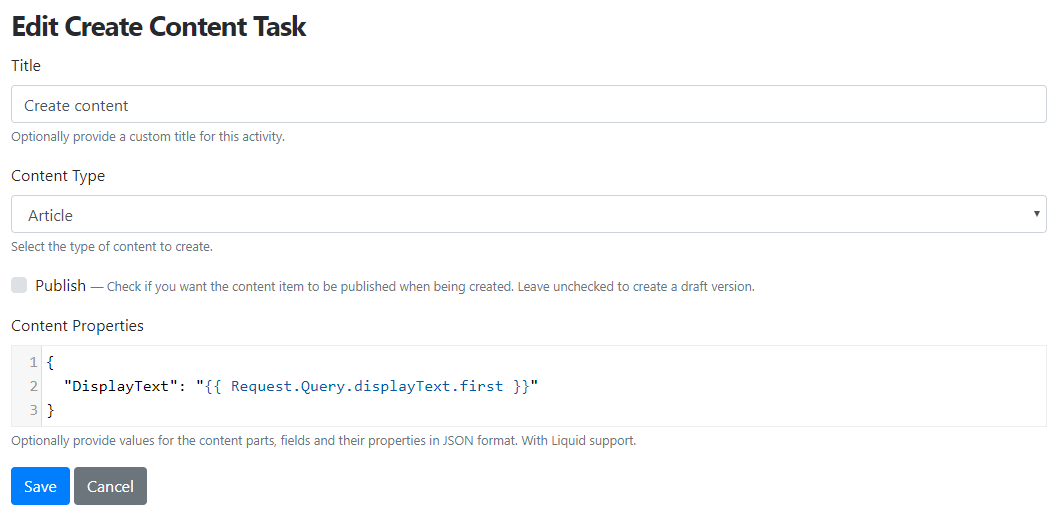Click the dropdown arrow beside Article
The image size is (1056, 512).
click(x=1036, y=214)
